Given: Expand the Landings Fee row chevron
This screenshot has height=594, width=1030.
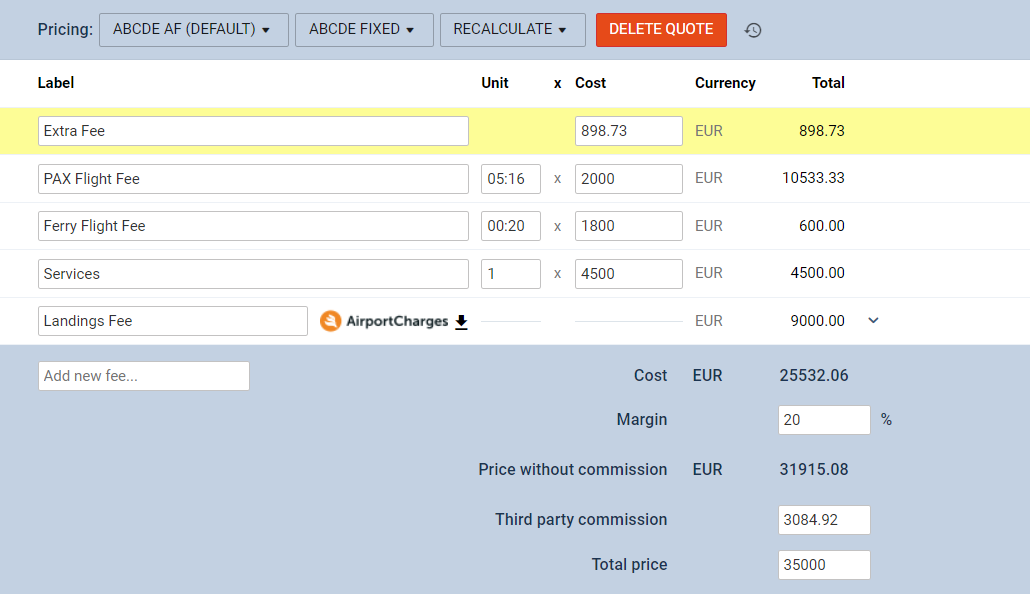Looking at the screenshot, I should point(873,321).
